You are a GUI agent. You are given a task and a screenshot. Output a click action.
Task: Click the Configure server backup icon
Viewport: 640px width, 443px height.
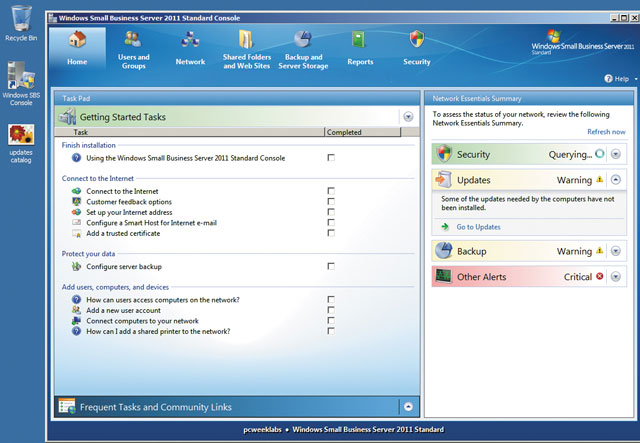tap(76, 266)
